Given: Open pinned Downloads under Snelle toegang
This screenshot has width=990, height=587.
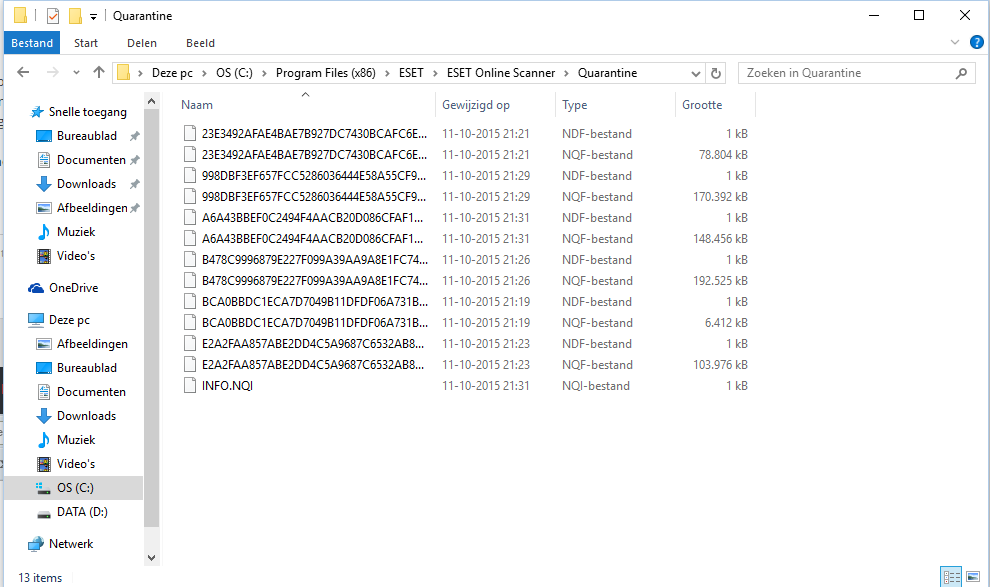Looking at the screenshot, I should (x=86, y=184).
